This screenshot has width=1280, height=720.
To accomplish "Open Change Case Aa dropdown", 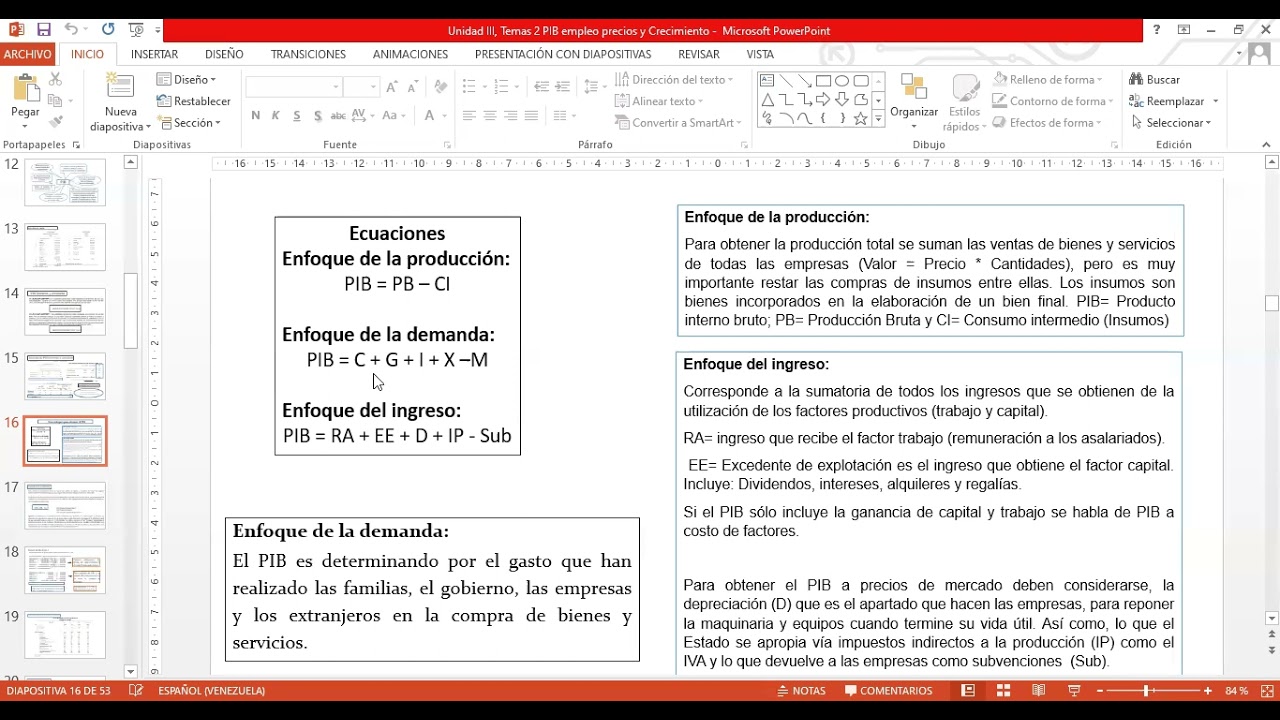I will [394, 116].
